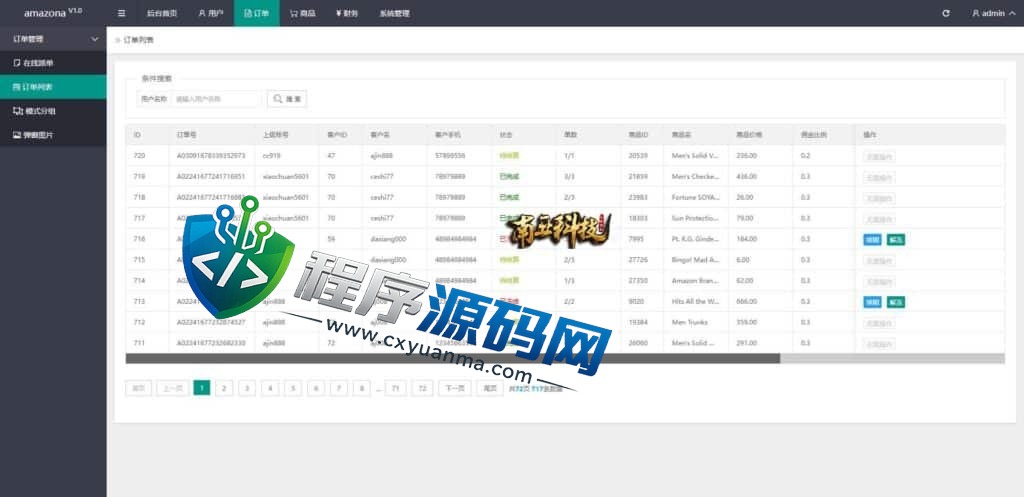Click the blue action button in row 716
The image size is (1024, 497).
pos(872,240)
